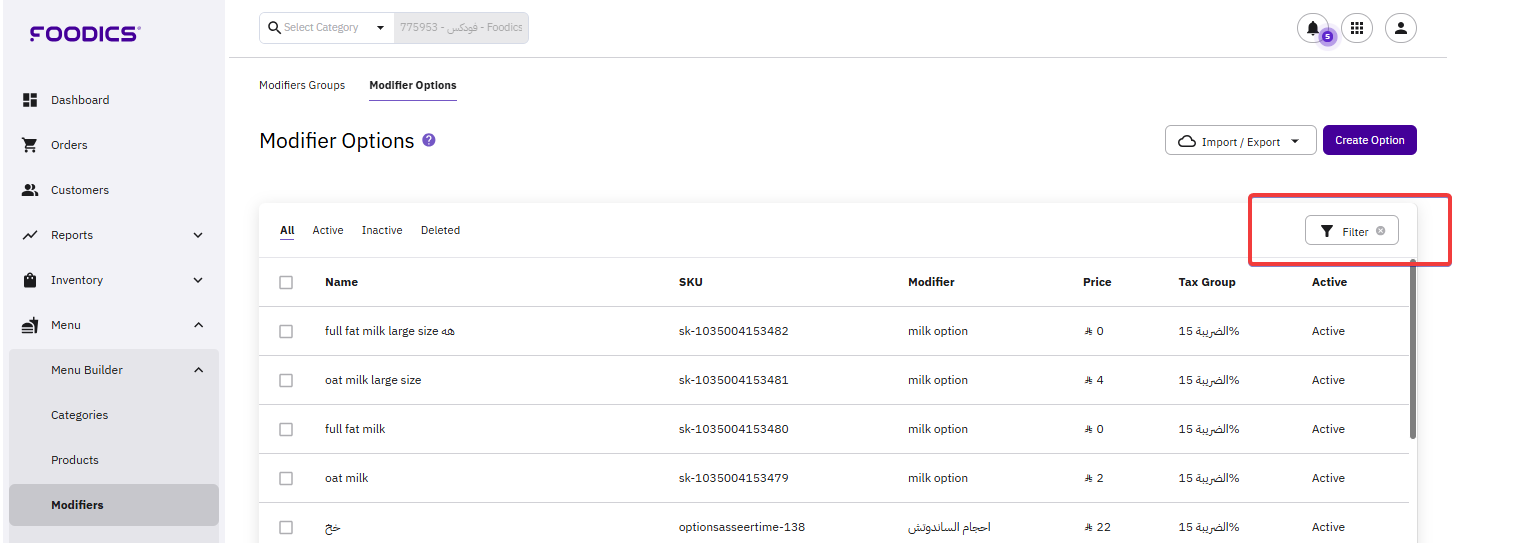The width and height of the screenshot is (1518, 543).
Task: Click the Orders shopping cart icon
Action: (30, 145)
